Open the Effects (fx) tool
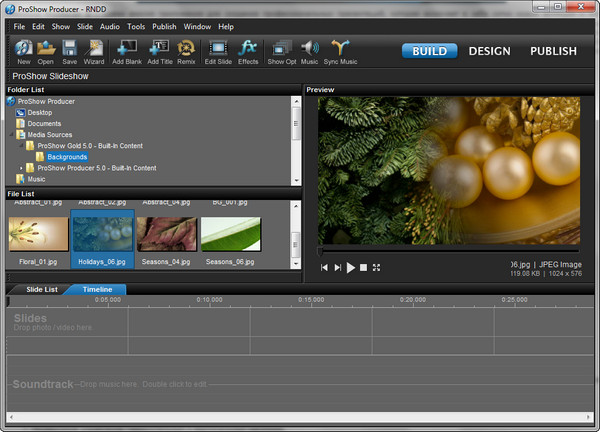 (x=248, y=48)
